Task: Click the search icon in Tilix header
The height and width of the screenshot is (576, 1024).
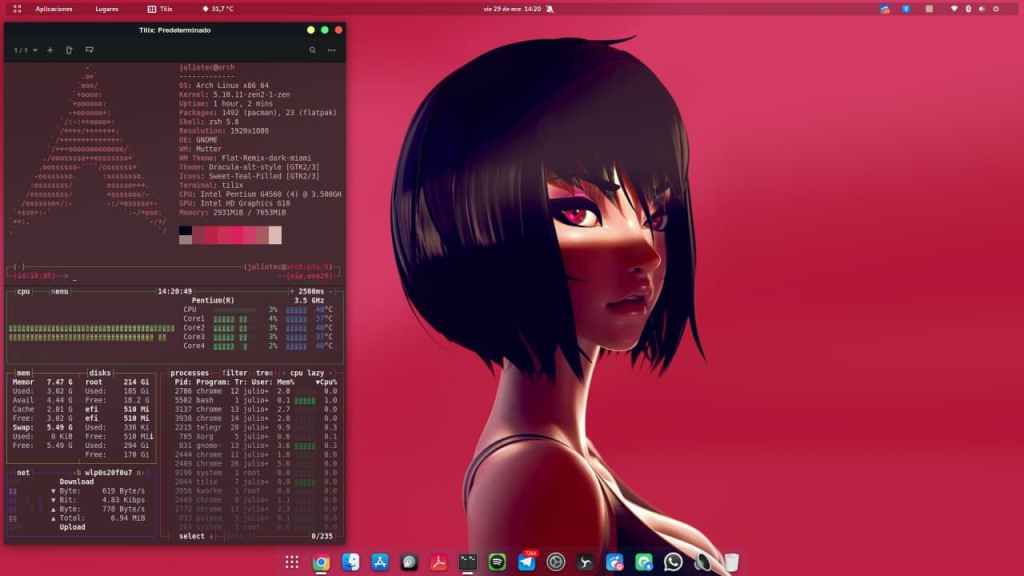Action: (312, 49)
